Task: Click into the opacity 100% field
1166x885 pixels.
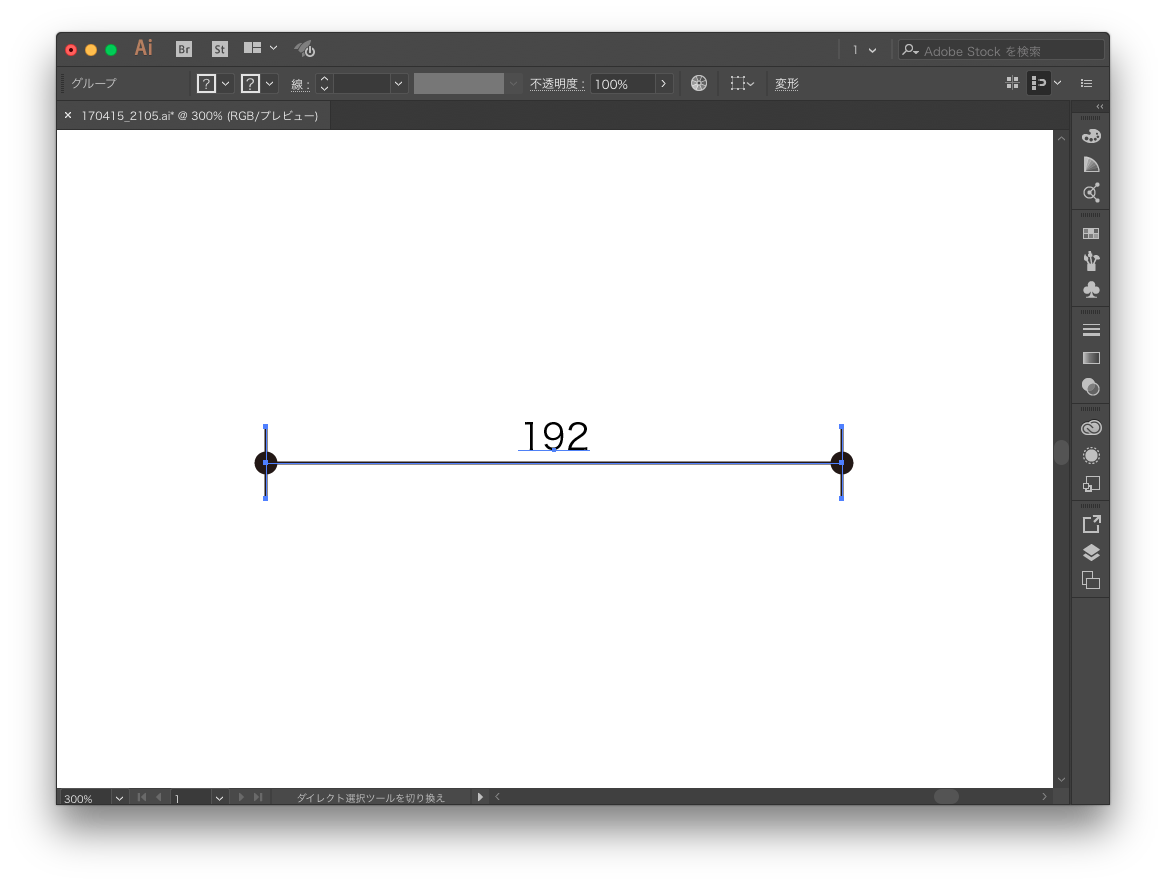Action: click(x=623, y=84)
